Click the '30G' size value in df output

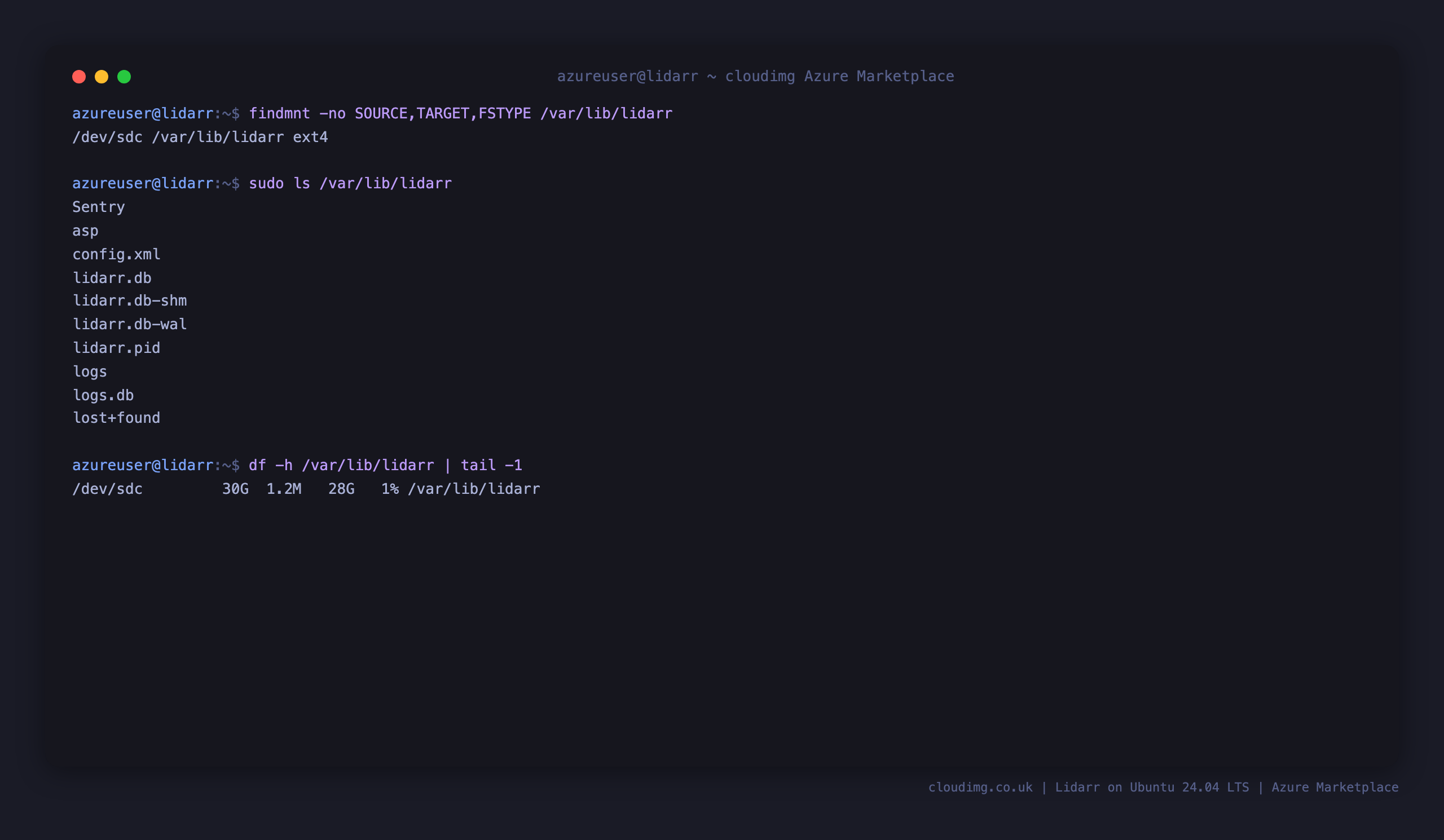coord(236,489)
